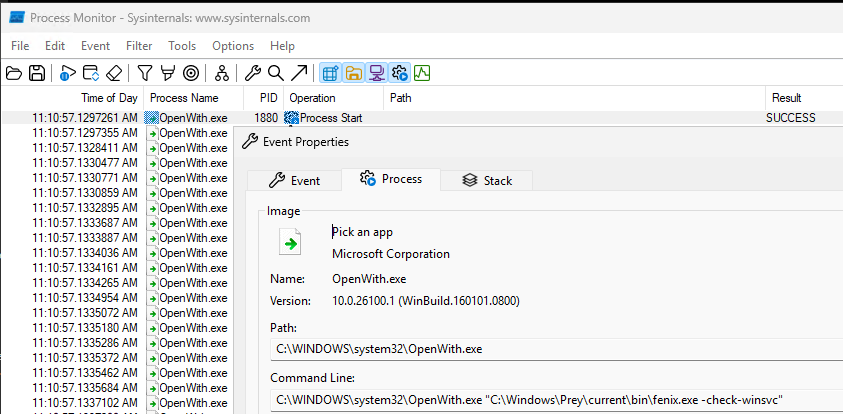Click the PID column header
Image resolution: width=843 pixels, height=414 pixels.
click(263, 98)
